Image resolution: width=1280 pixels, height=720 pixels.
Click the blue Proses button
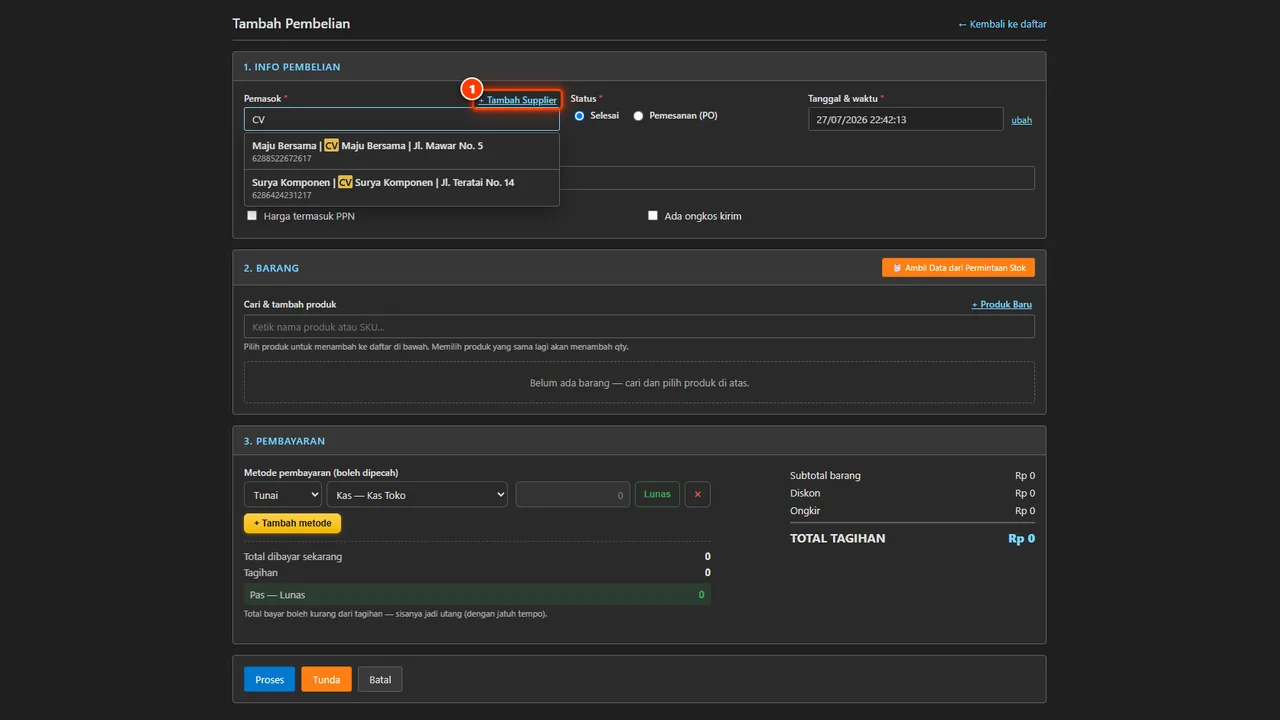[269, 680]
